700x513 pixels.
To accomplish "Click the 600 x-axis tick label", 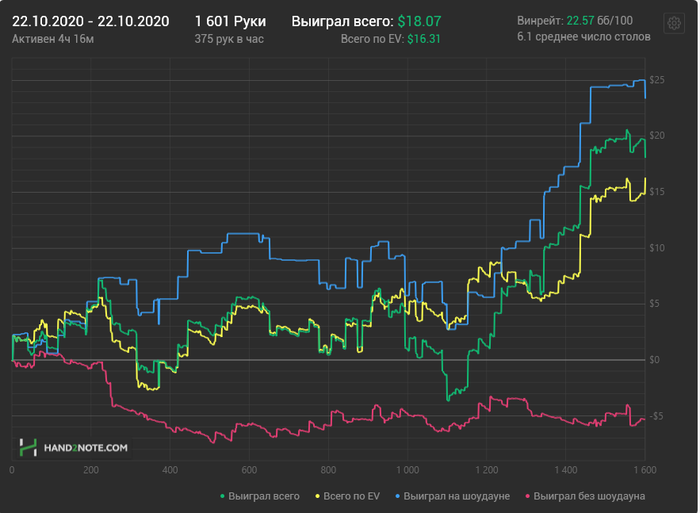I will point(249,470).
